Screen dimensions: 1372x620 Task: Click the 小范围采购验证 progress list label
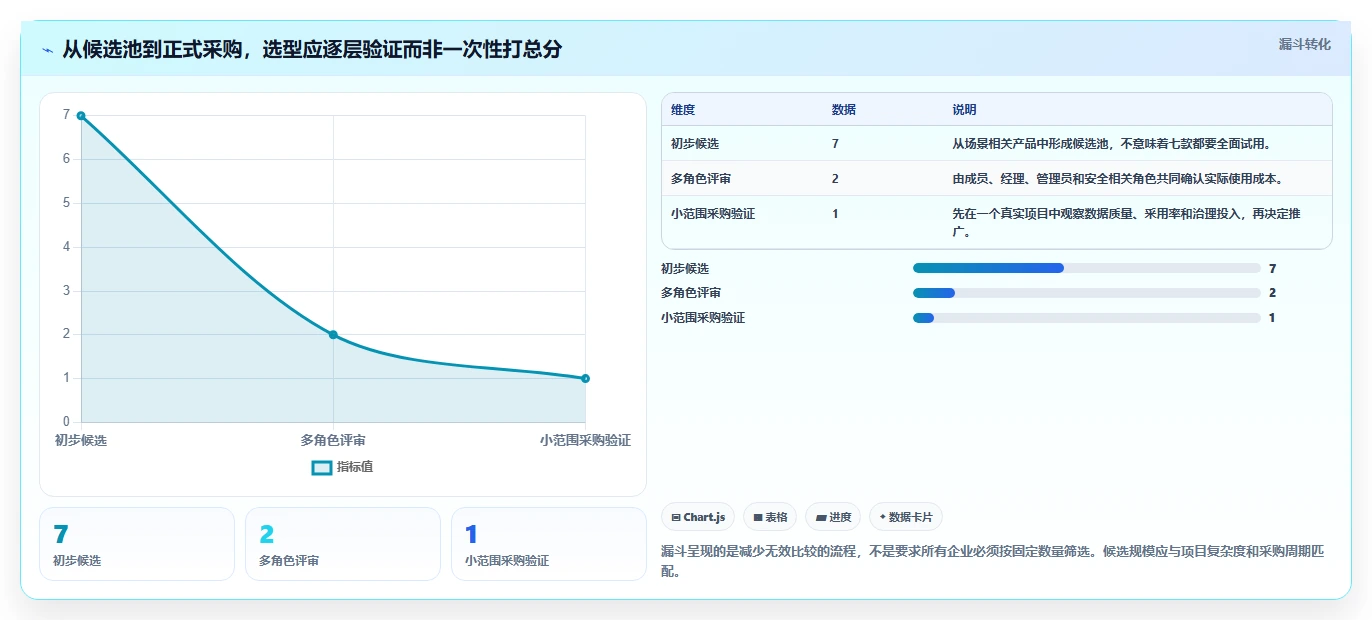click(703, 318)
